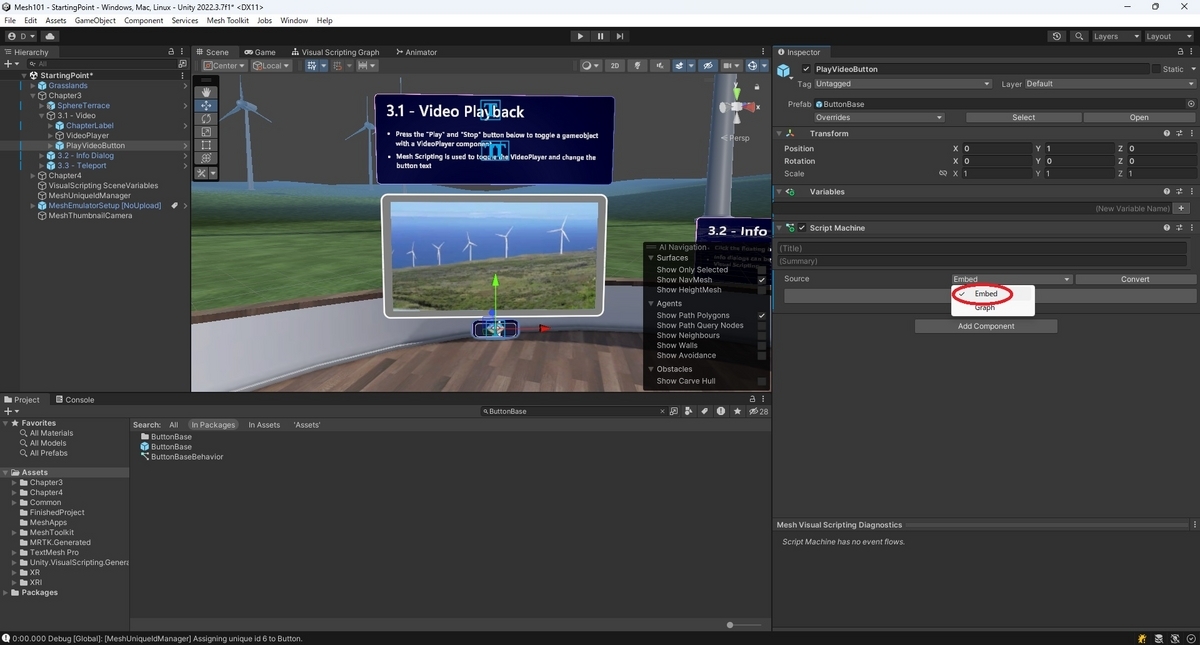The image size is (1200, 645).
Task: Select ButtonBaseBehavior in project results
Action: point(187,457)
